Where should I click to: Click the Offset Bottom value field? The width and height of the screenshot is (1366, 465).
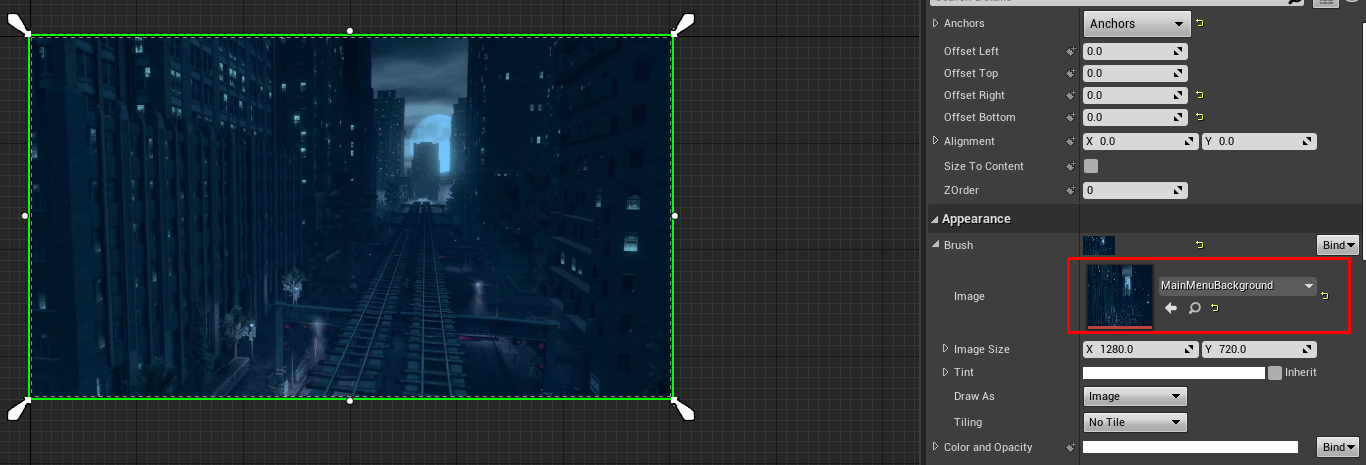pyautogui.click(x=1135, y=117)
